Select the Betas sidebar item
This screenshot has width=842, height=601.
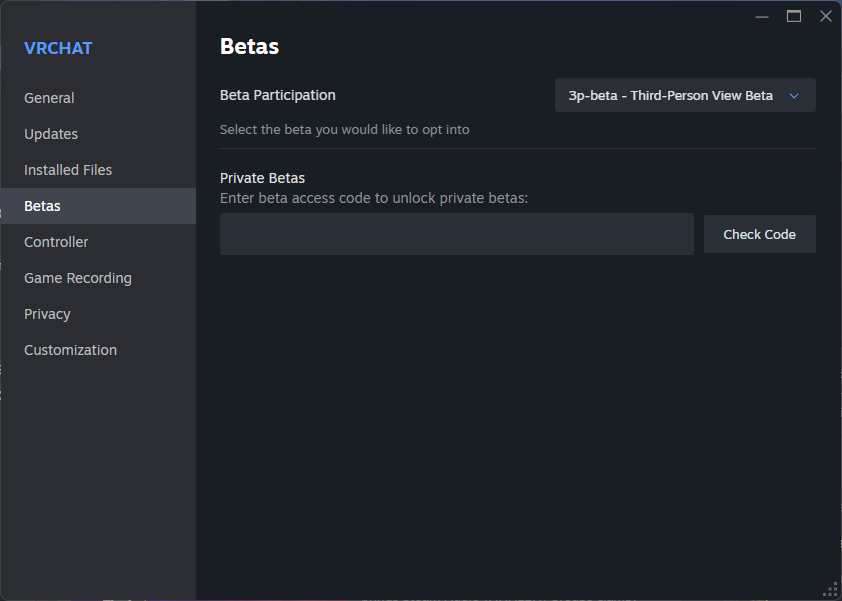coord(42,206)
